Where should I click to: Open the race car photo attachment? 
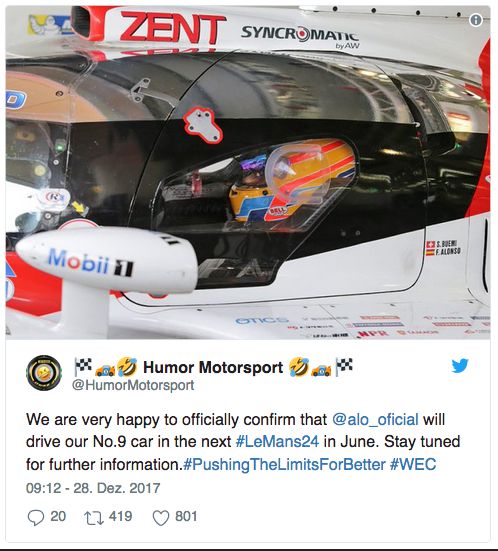[248, 172]
